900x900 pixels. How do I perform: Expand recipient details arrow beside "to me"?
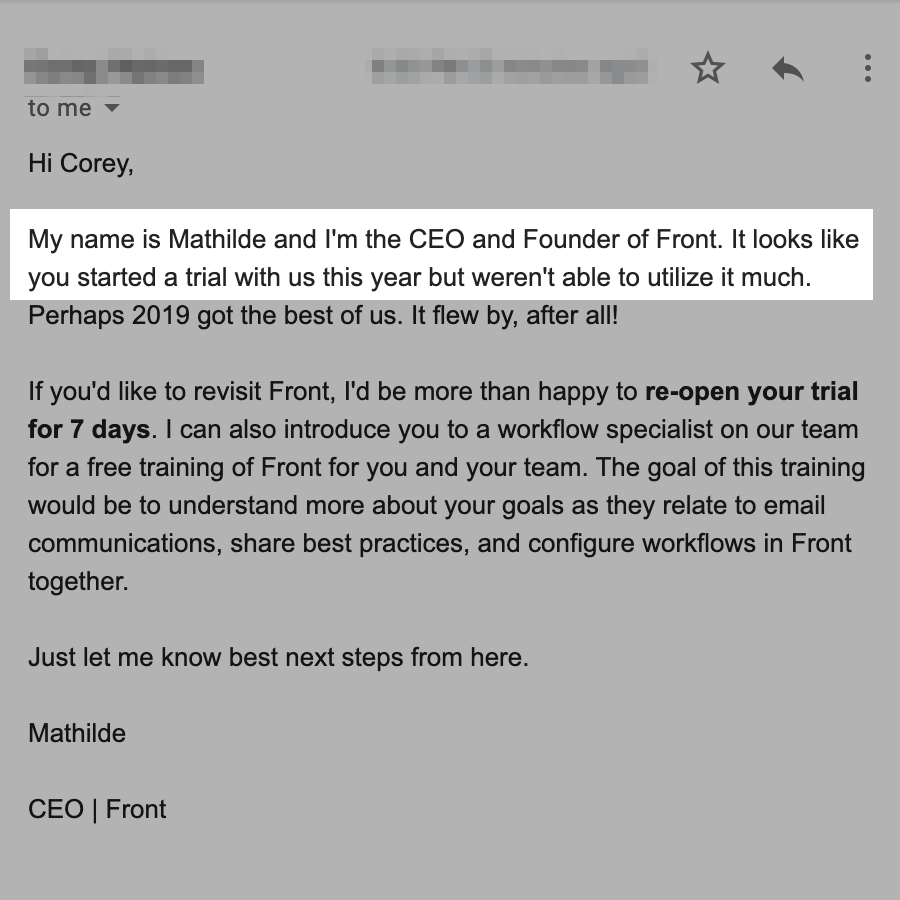click(x=112, y=108)
